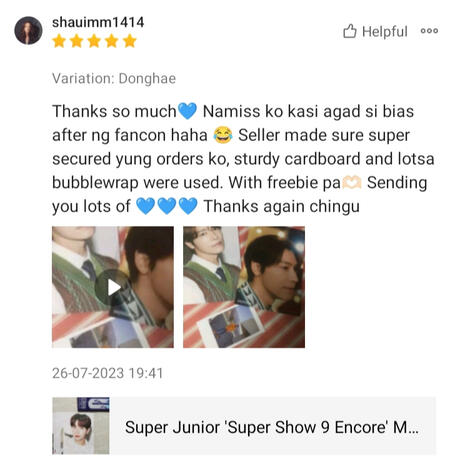Click the second rating star
The width and height of the screenshot is (450, 464).
(77, 41)
